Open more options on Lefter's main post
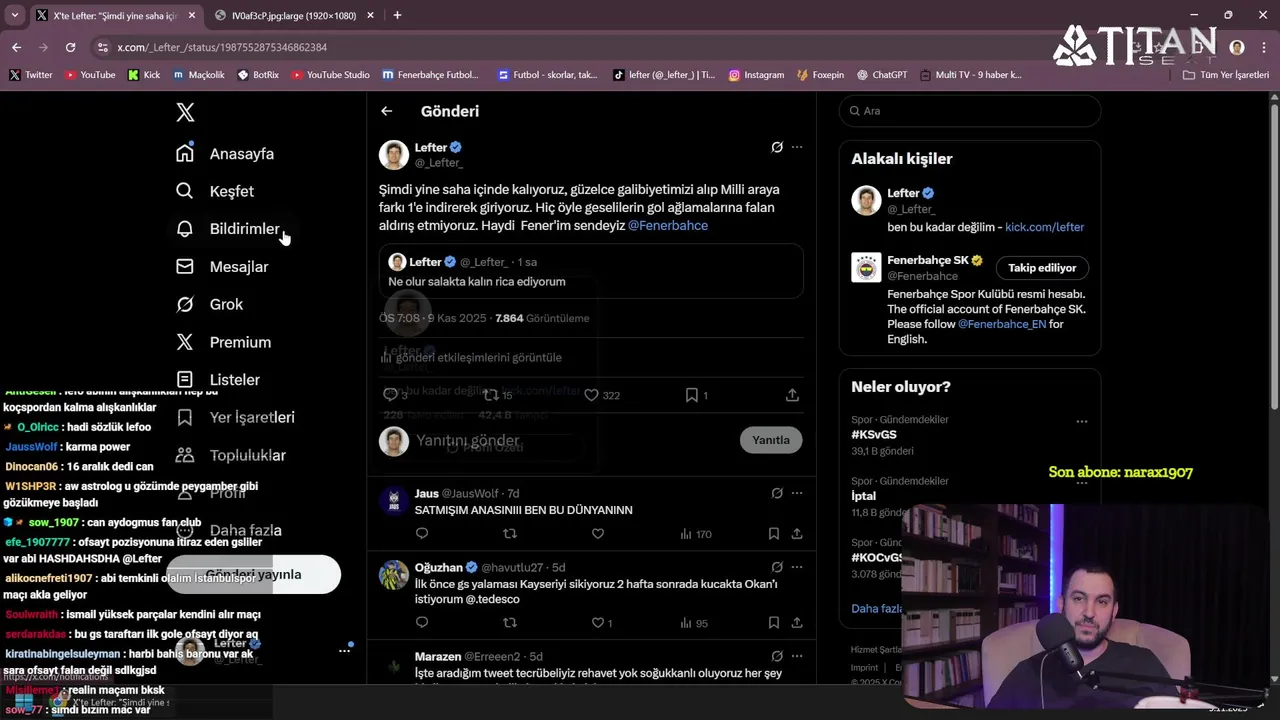Screen dimensions: 1280x720 click(x=797, y=147)
